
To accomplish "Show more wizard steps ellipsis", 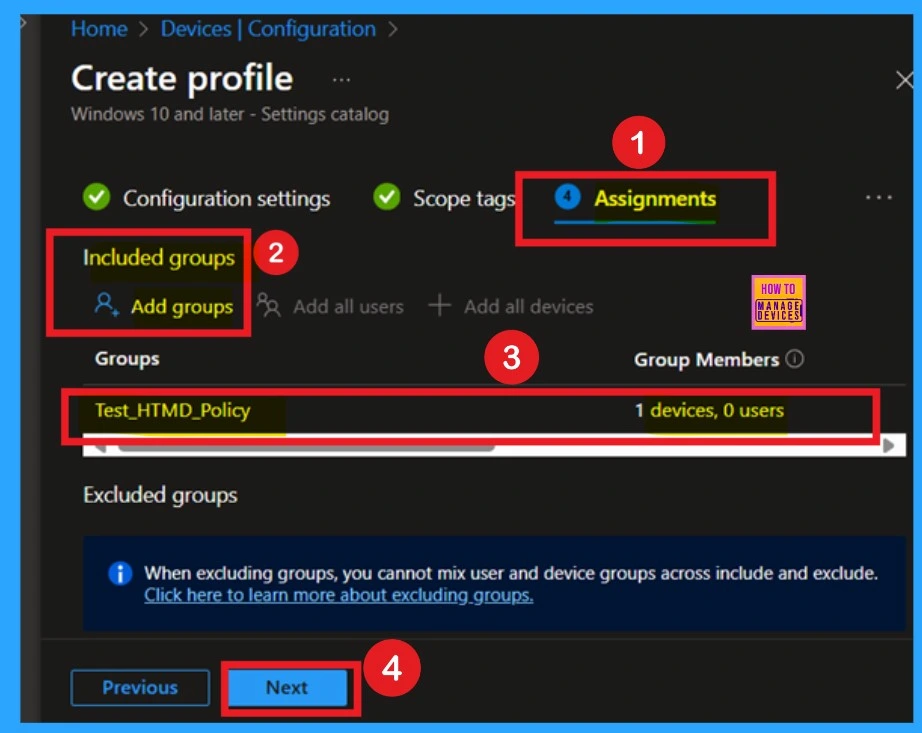I will click(x=878, y=198).
